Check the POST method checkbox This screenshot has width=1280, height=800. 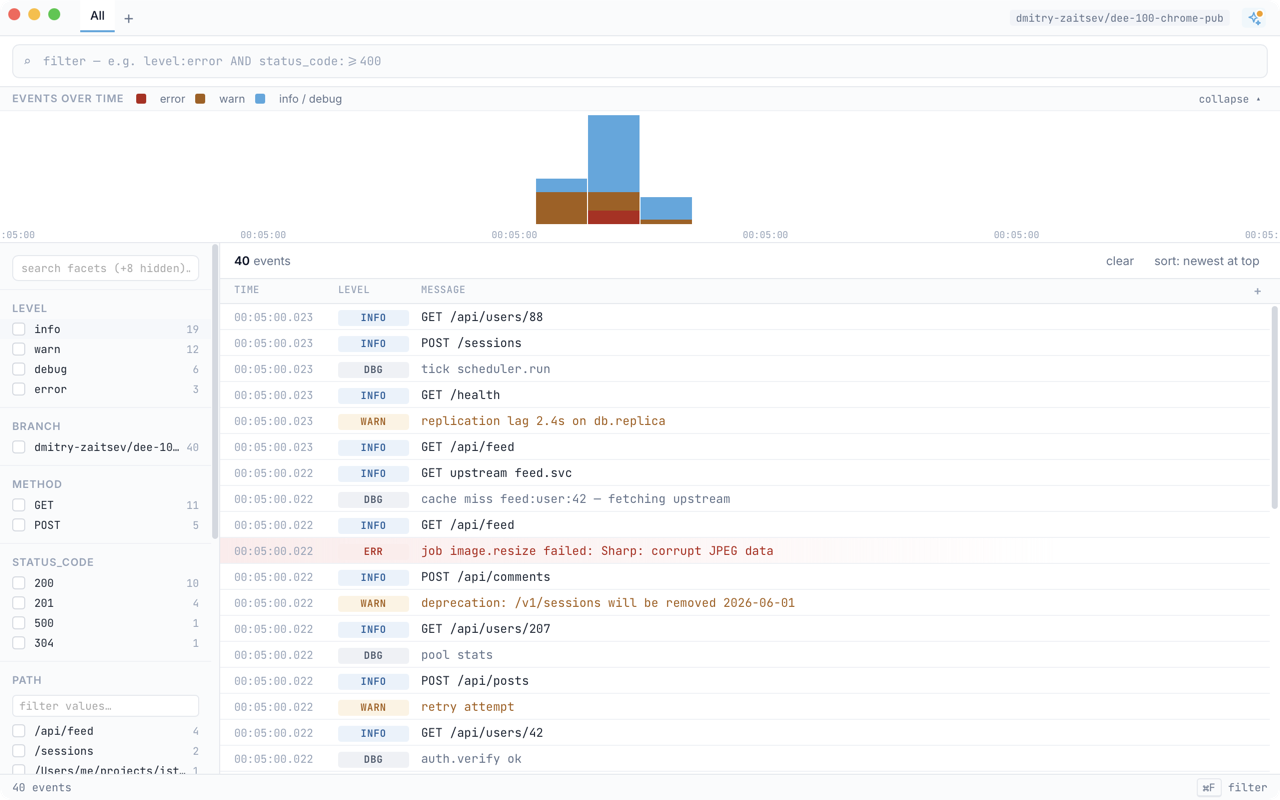tap(19, 525)
